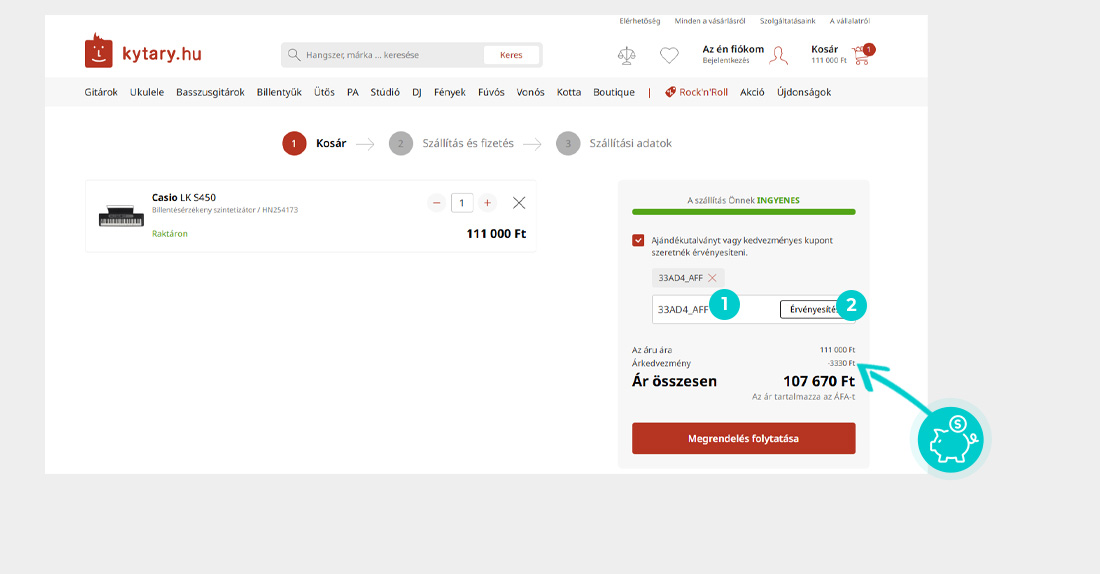Viewport: 1100px width, 574px height.
Task: Click the A vállalatról link
Action: click(x=850, y=21)
